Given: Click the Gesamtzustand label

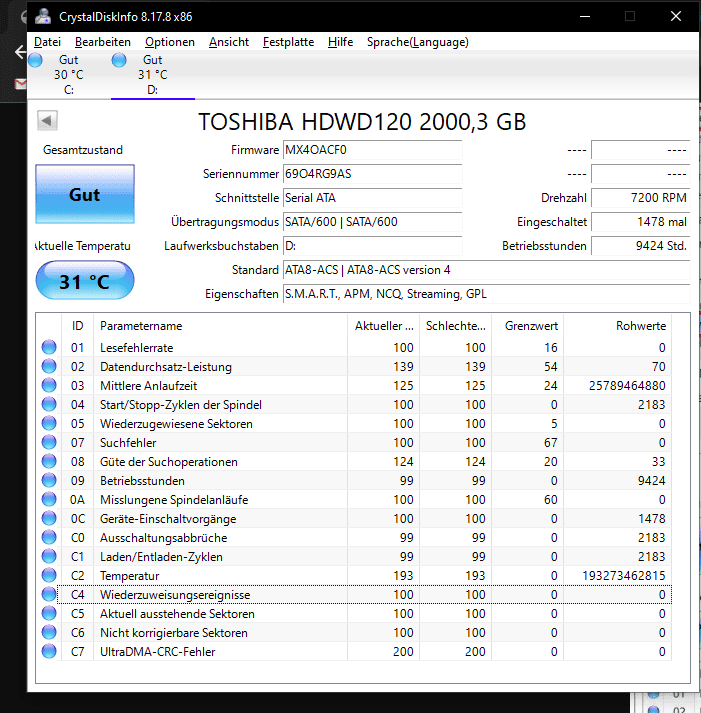Looking at the screenshot, I should point(83,150).
